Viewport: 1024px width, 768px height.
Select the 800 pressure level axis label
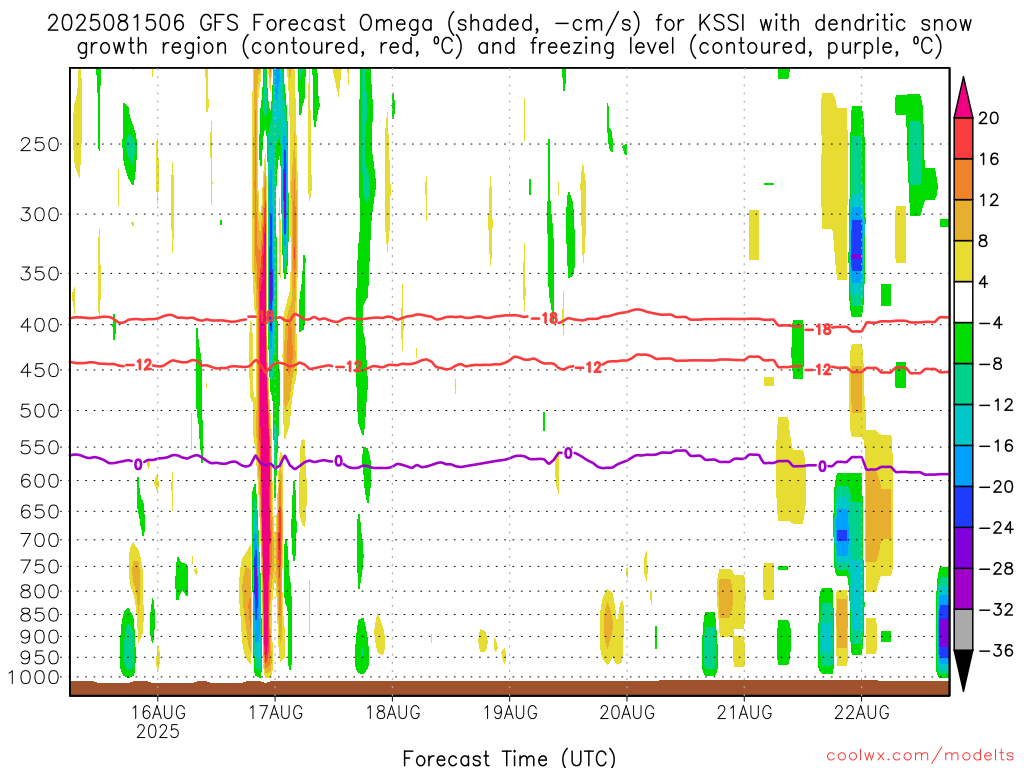click(x=40, y=592)
